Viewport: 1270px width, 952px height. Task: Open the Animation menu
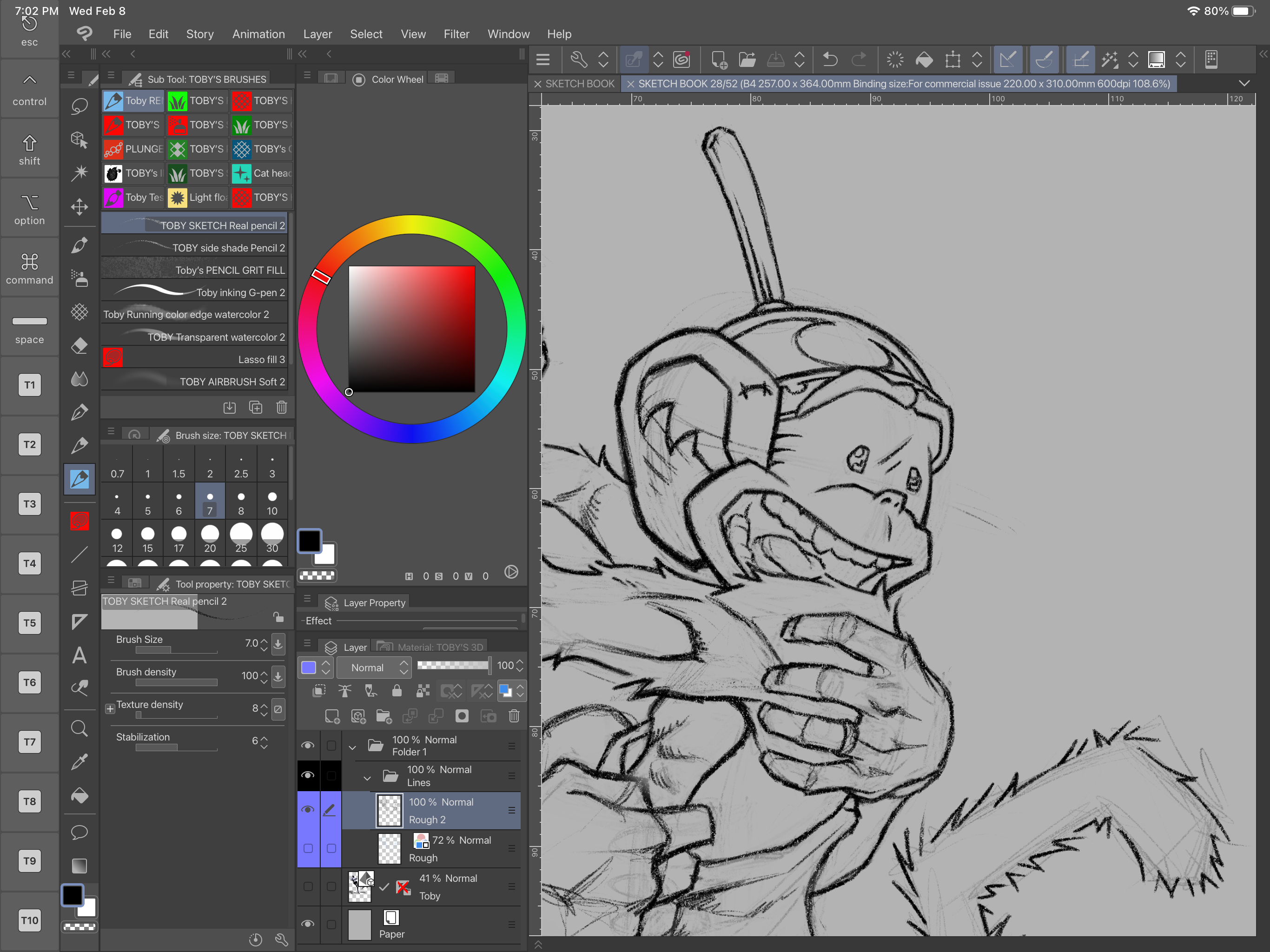tap(258, 34)
